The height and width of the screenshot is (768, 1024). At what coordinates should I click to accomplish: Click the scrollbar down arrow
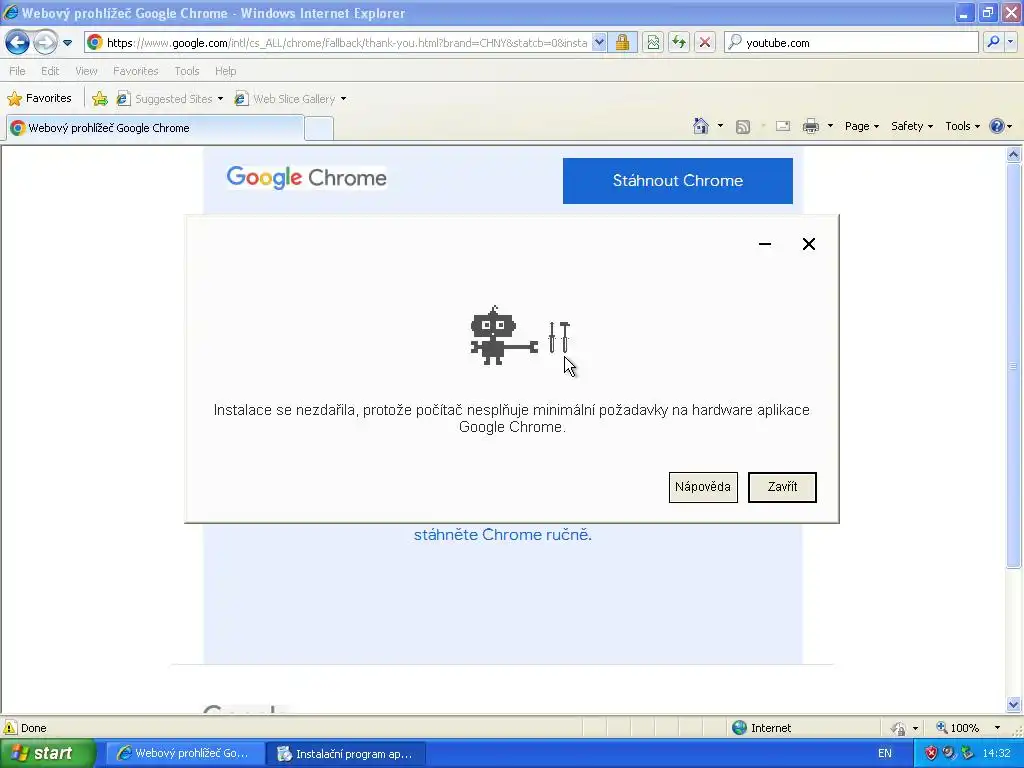[1013, 704]
